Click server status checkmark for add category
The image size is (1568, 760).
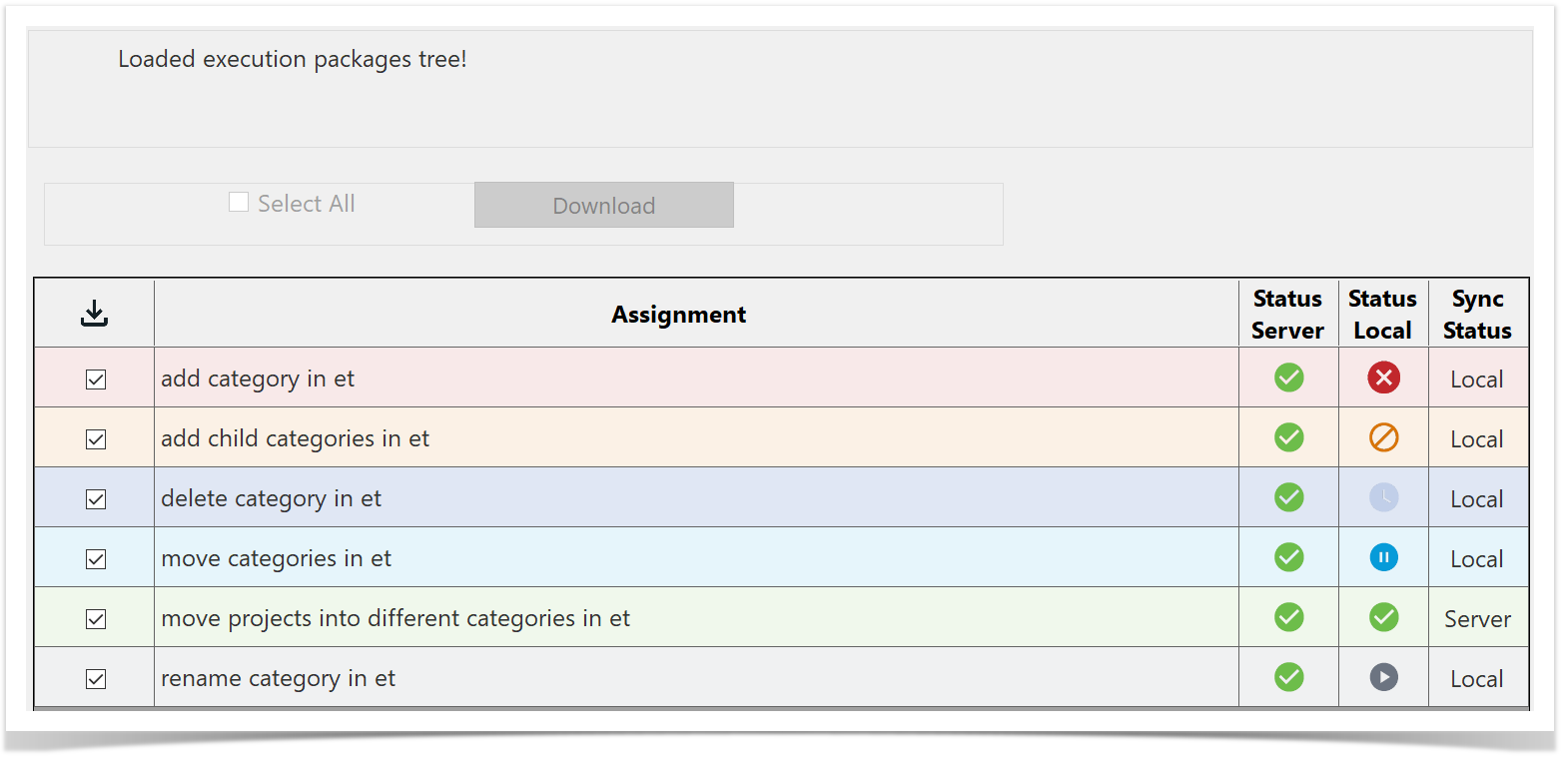pos(1288,378)
